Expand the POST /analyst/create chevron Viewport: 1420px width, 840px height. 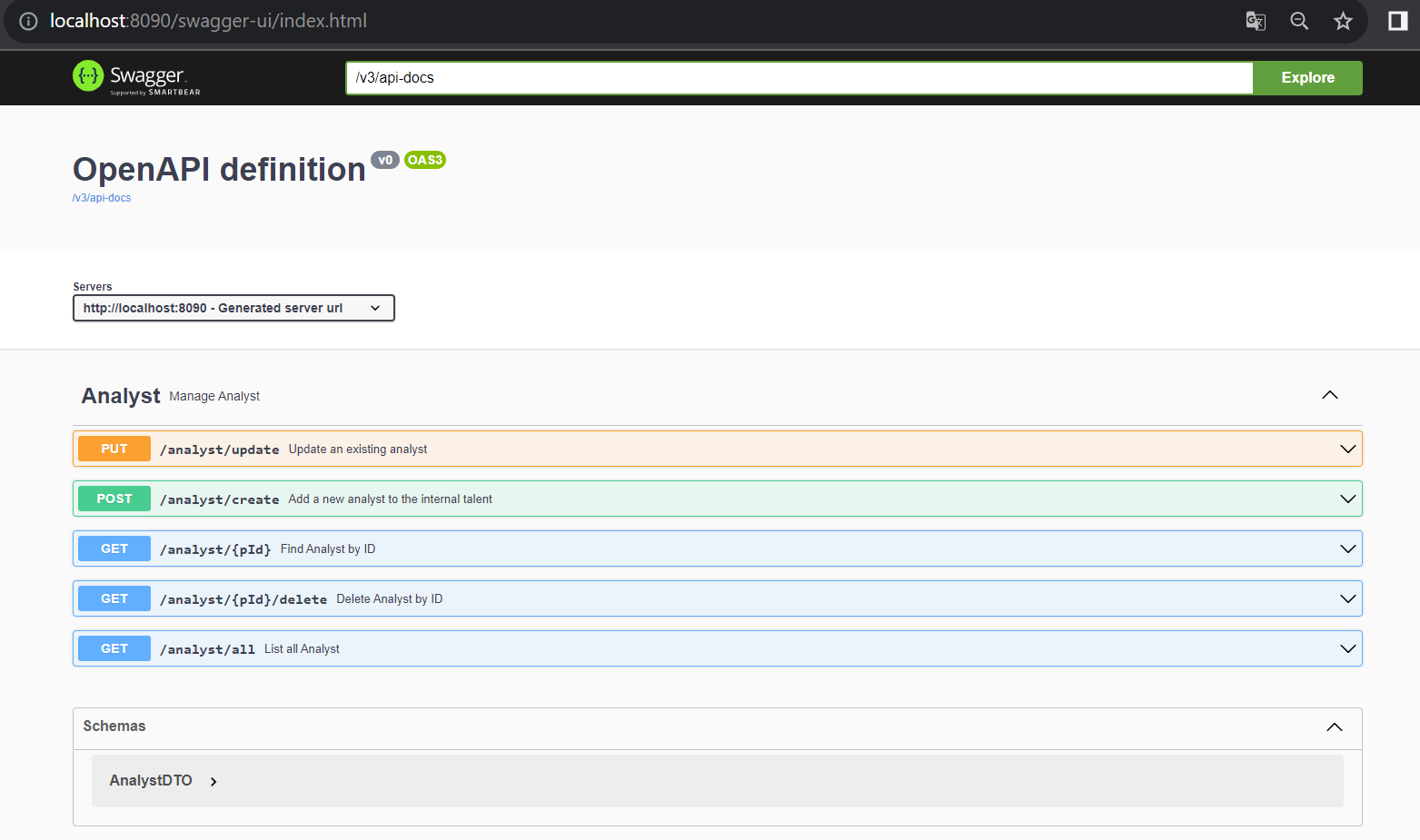[x=1348, y=499]
